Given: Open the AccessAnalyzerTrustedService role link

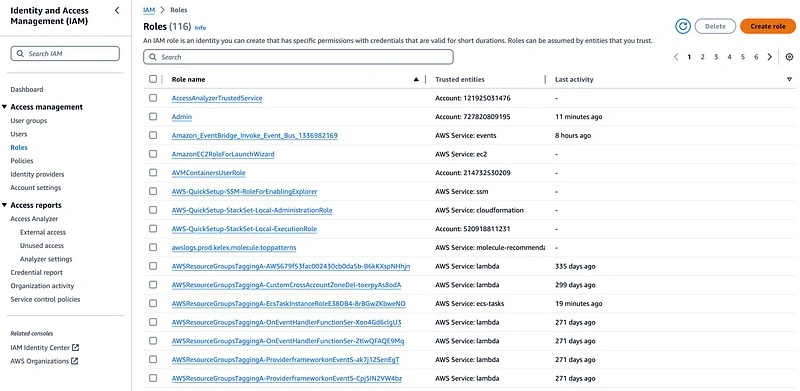Looking at the screenshot, I should (x=217, y=97).
